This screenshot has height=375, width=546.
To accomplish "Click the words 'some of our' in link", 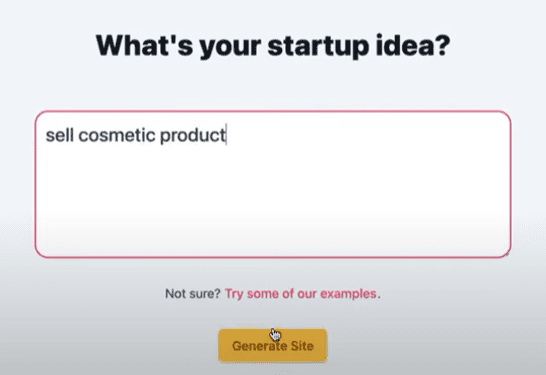I will [x=282, y=294].
